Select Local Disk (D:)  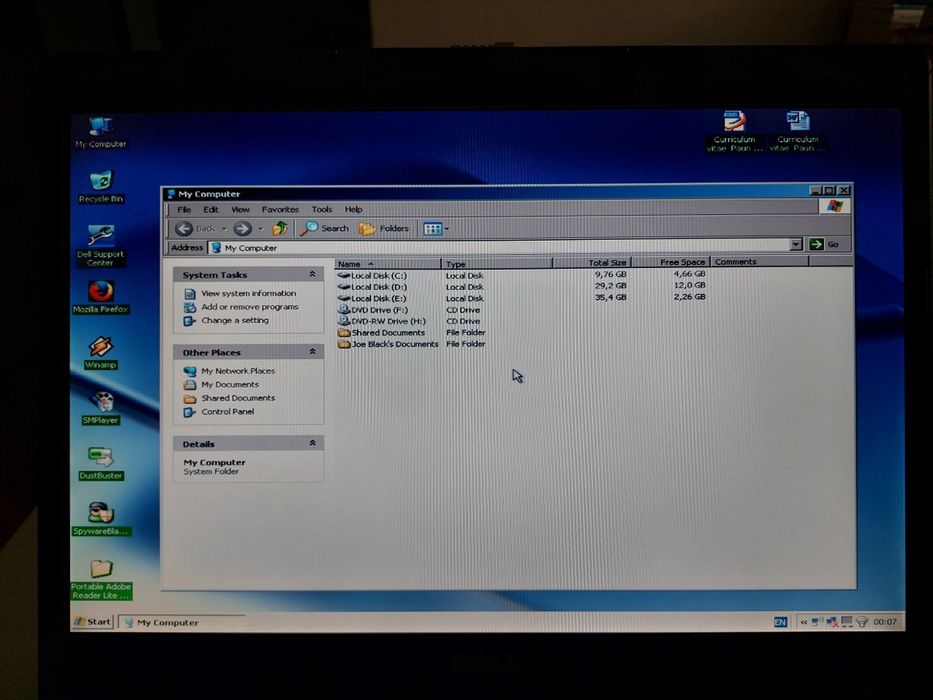pos(372,287)
